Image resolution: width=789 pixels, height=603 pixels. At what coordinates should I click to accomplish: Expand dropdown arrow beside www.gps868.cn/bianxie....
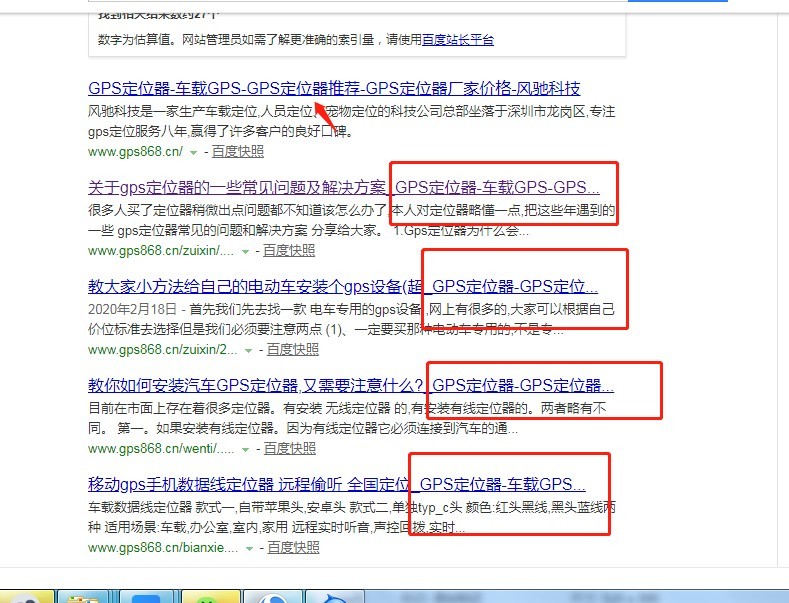pyautogui.click(x=249, y=548)
